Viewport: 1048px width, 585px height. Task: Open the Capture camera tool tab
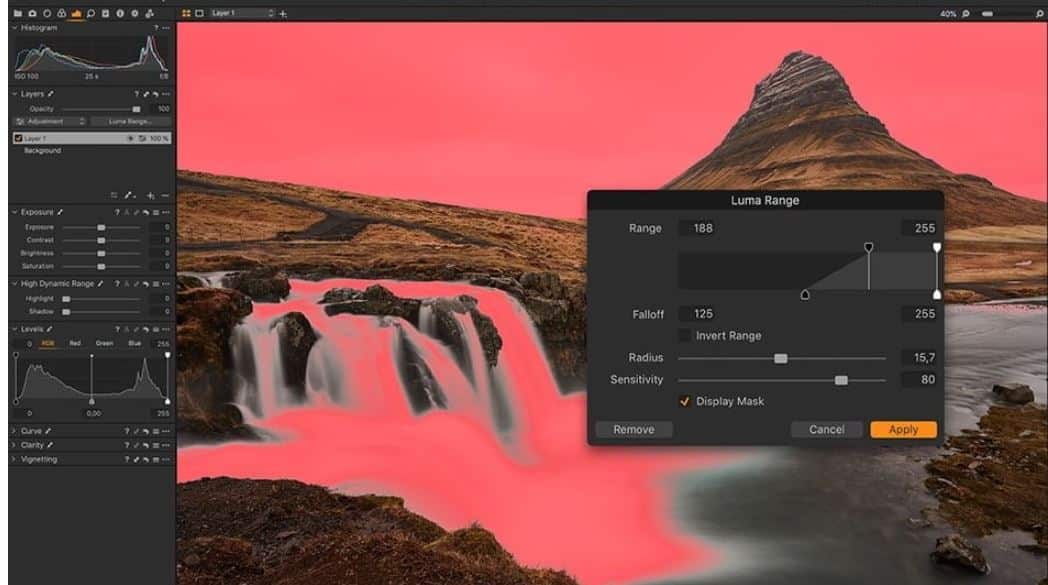[32, 13]
